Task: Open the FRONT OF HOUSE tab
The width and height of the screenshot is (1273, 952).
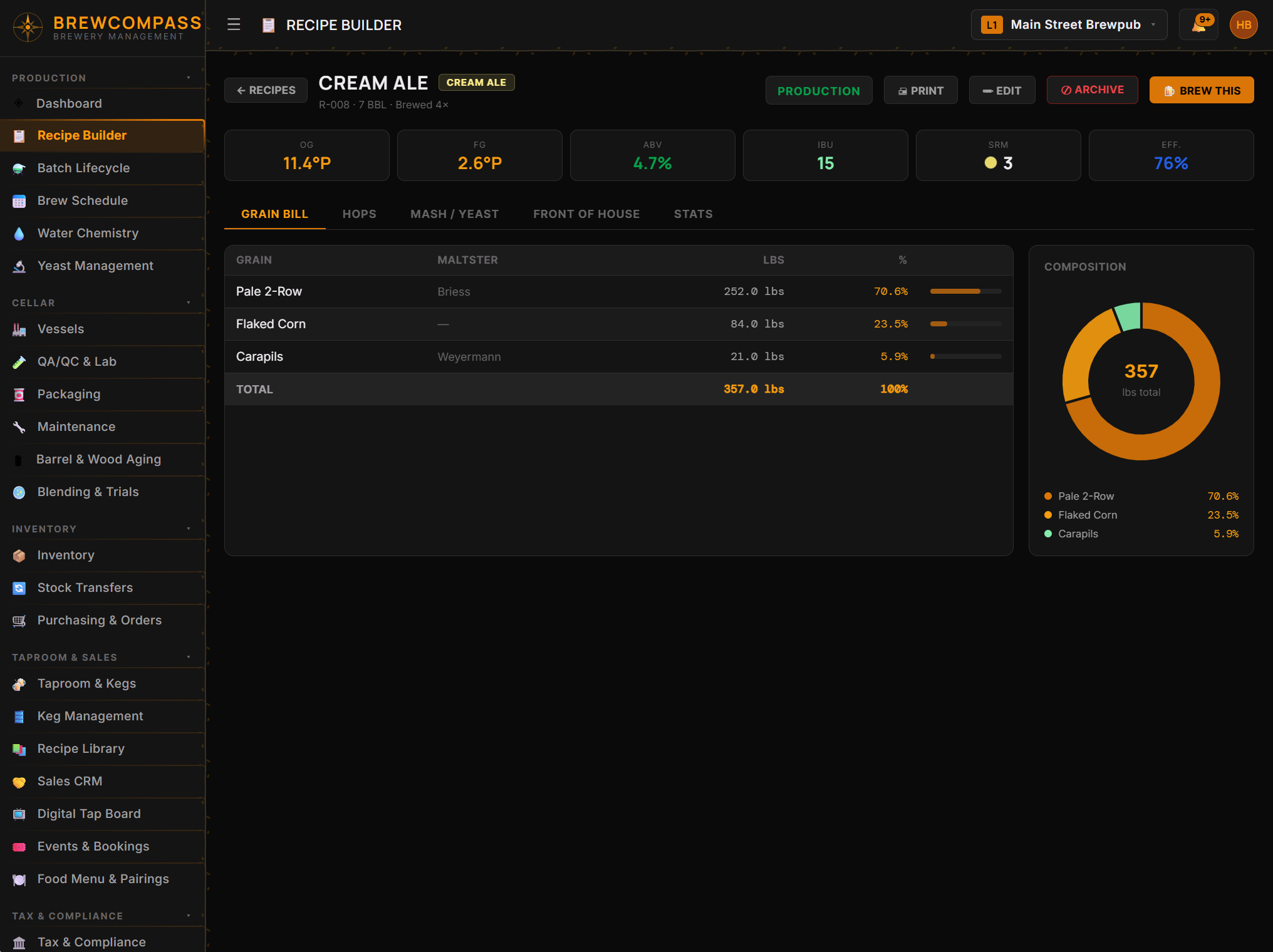Action: (586, 214)
